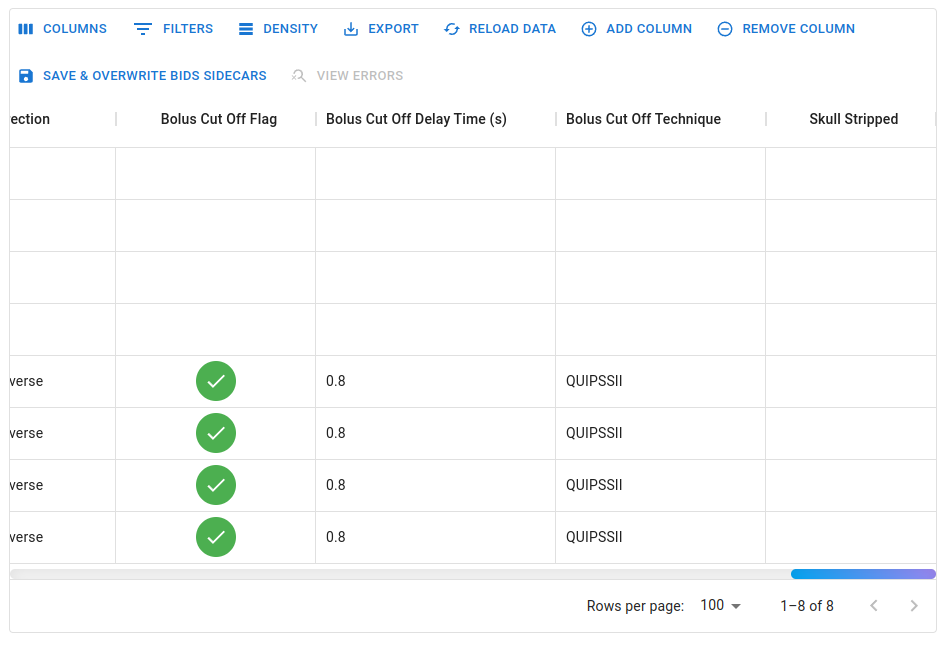Viewport: 944px width, 659px height.
Task: Click VIEW ERRORS text label
Action: [360, 76]
